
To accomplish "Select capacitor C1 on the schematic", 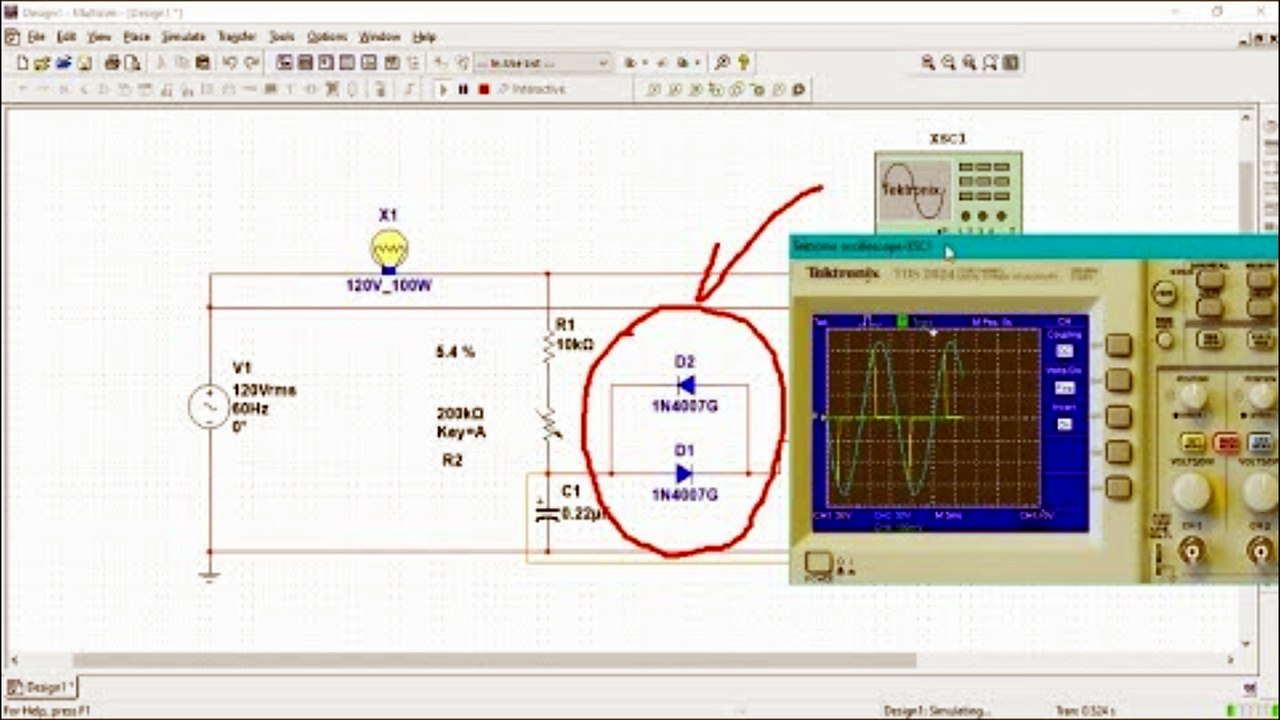I will (x=546, y=512).
